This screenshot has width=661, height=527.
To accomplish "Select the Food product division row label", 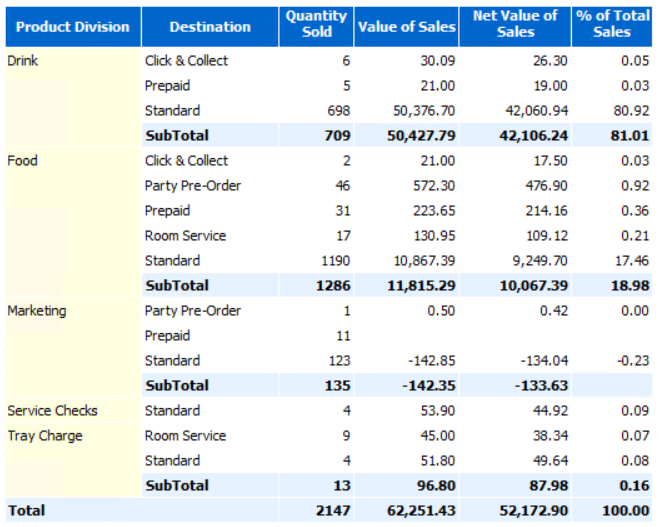I will coord(22,161).
